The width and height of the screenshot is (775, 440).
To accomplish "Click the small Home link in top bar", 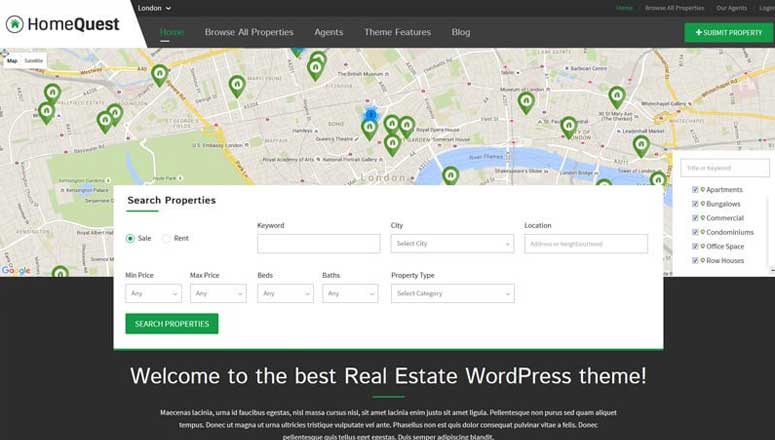I will pyautogui.click(x=624, y=8).
